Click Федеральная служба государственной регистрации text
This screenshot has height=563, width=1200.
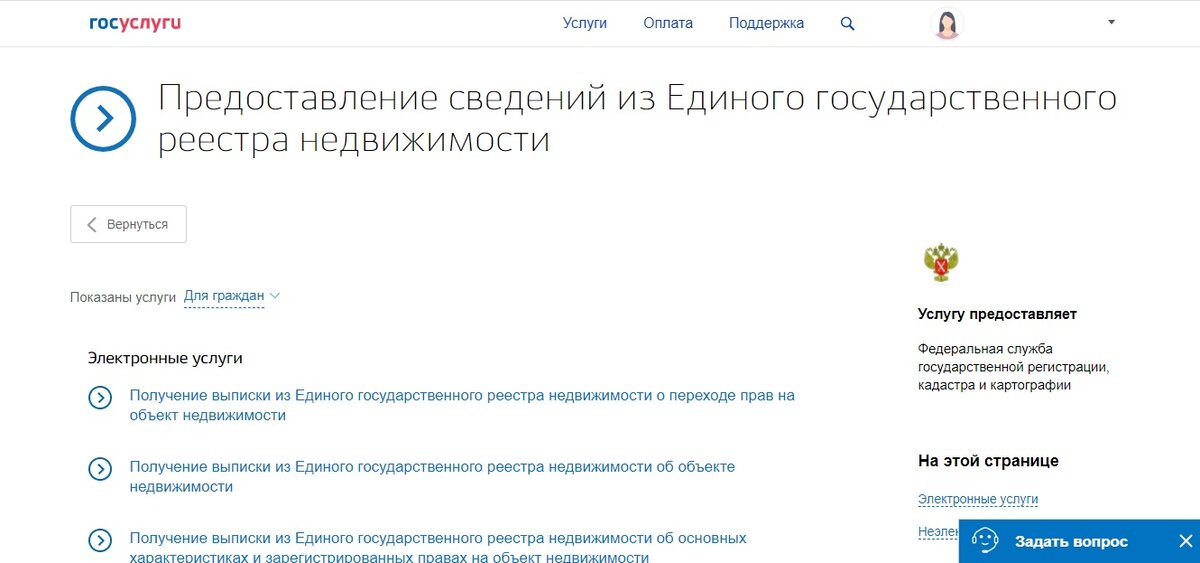click(1013, 367)
